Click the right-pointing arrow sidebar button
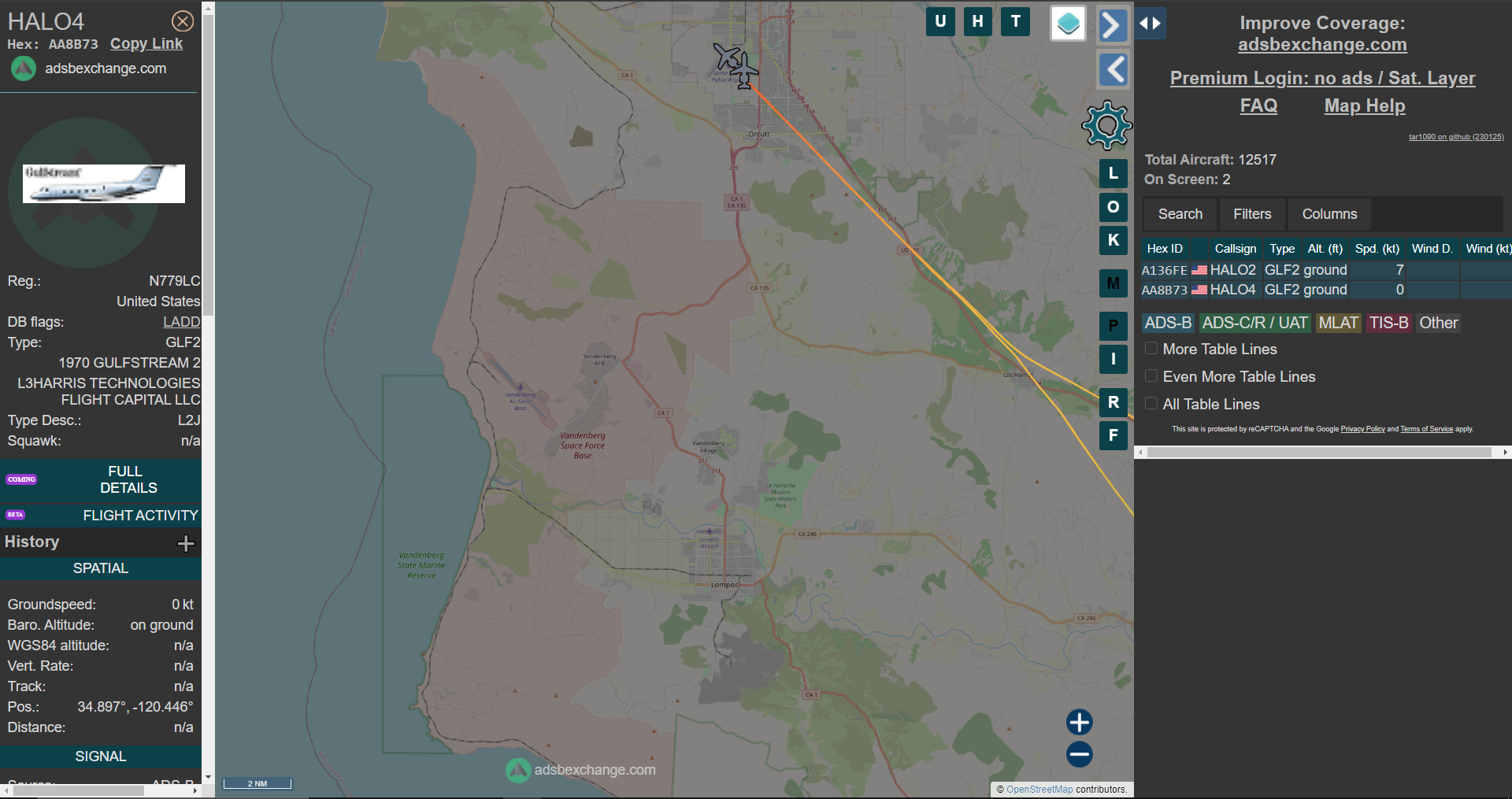1512x799 pixels. click(x=1113, y=25)
